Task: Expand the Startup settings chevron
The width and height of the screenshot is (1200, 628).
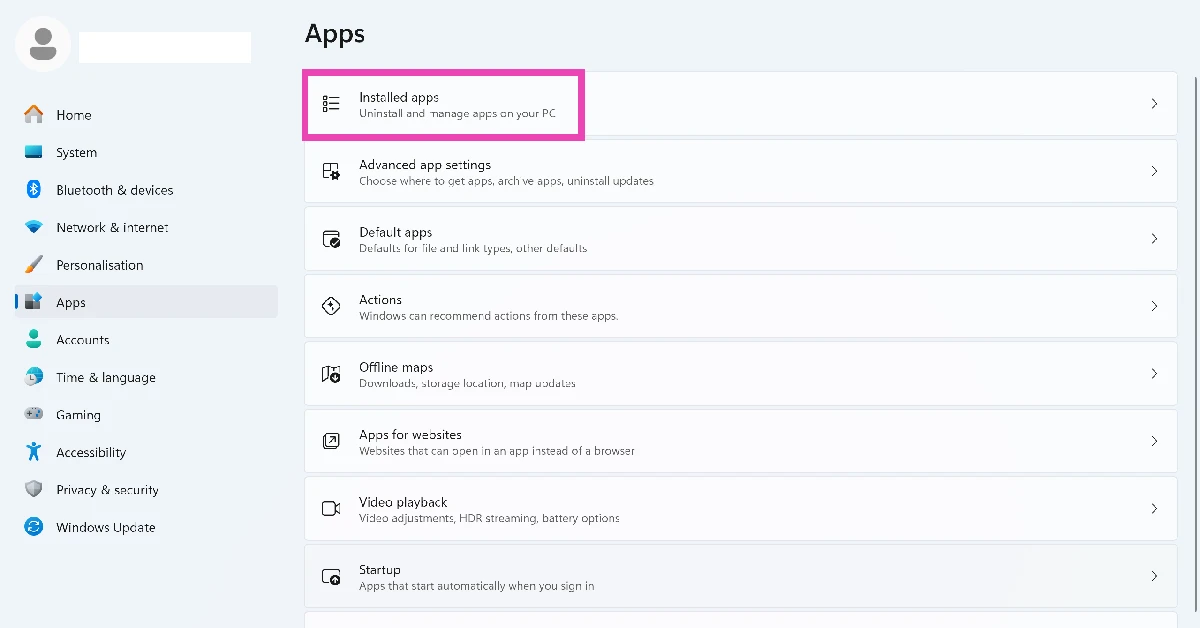Action: [x=1154, y=575]
